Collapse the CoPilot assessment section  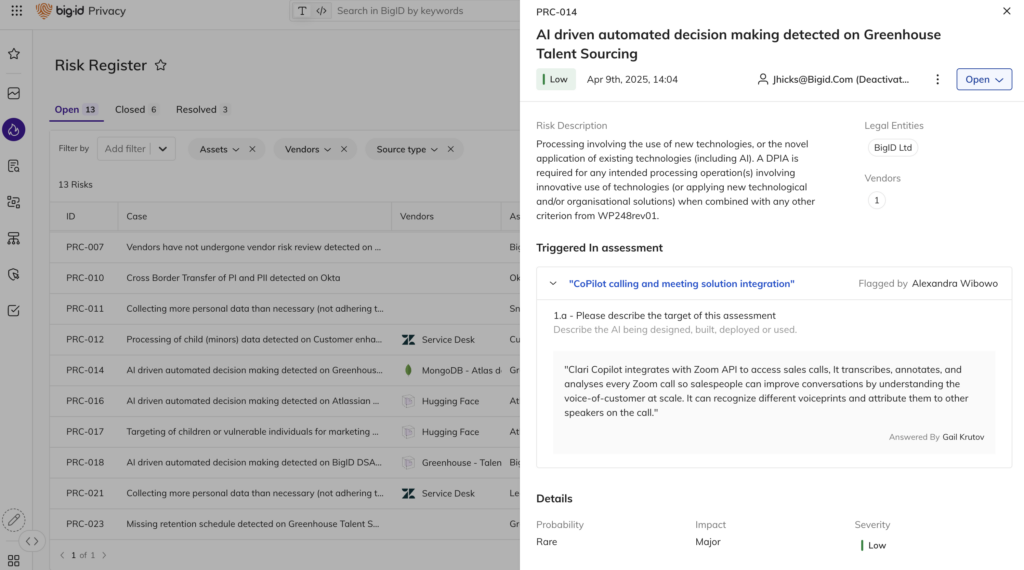553,284
